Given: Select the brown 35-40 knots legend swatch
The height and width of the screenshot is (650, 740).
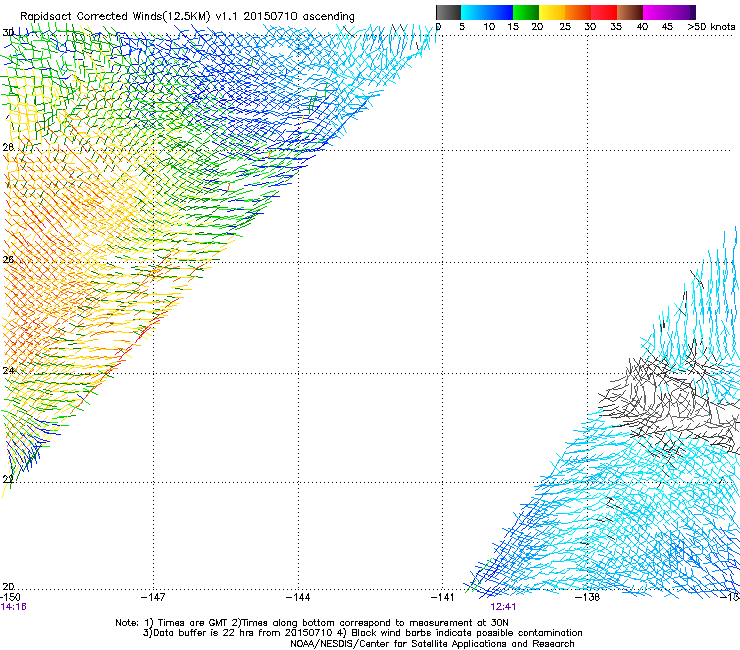Looking at the screenshot, I should click(630, 12).
